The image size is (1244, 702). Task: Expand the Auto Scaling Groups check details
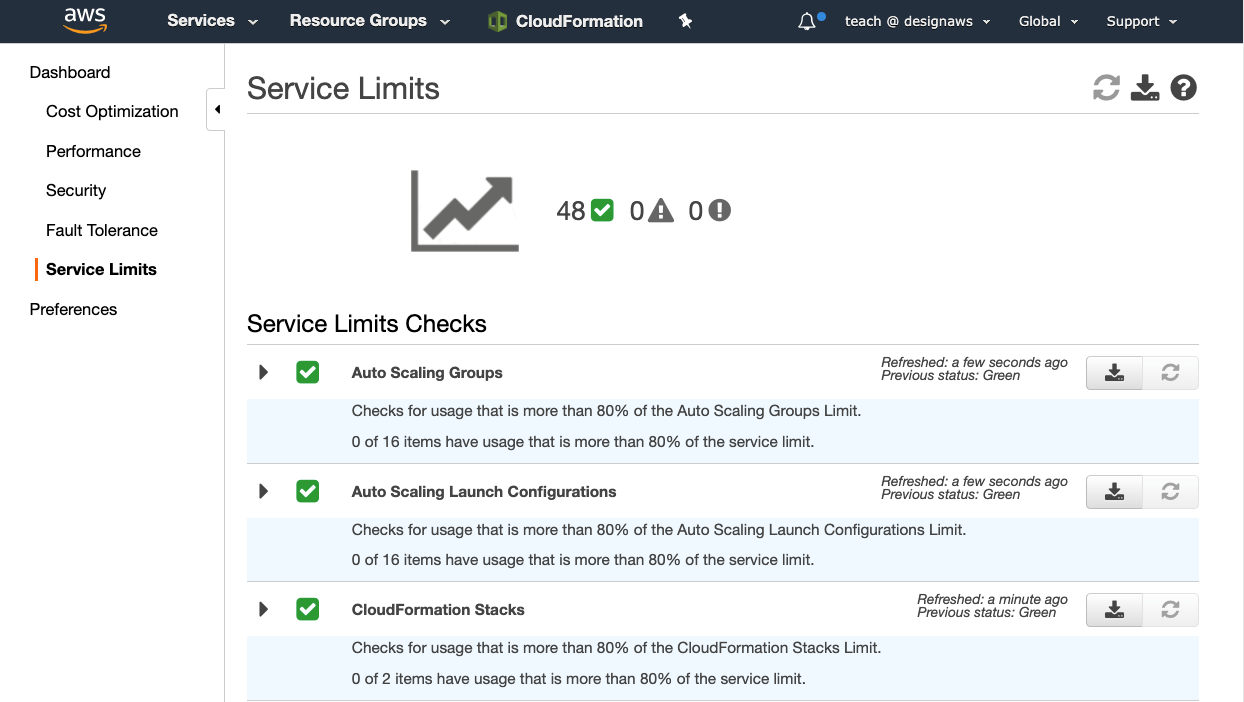[263, 371]
